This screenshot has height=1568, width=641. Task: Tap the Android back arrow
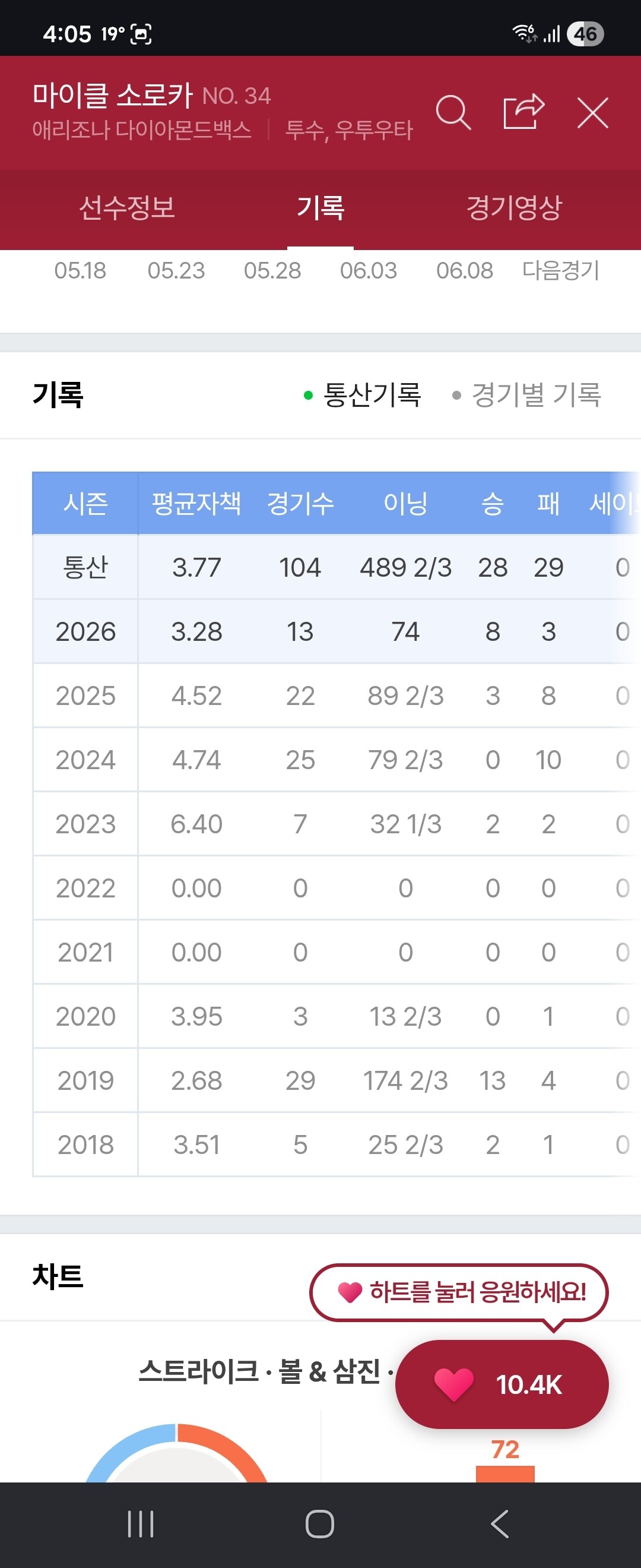pyautogui.click(x=499, y=1523)
